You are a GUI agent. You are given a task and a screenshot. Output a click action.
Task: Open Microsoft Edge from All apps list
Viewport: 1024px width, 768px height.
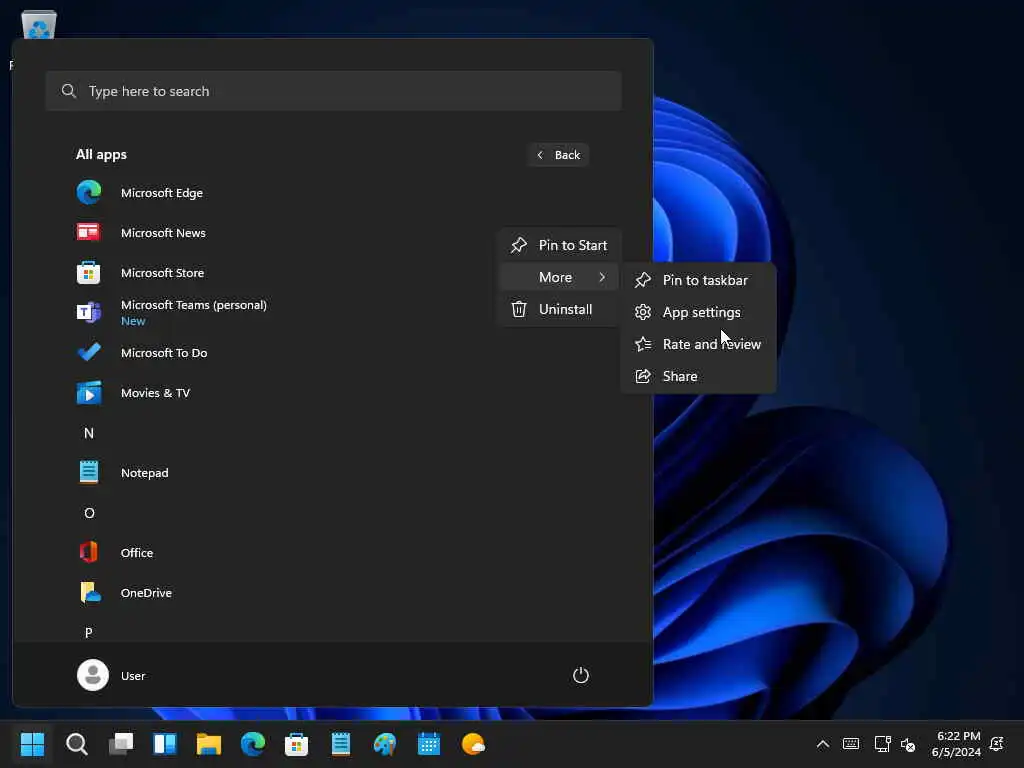[x=332, y=193]
